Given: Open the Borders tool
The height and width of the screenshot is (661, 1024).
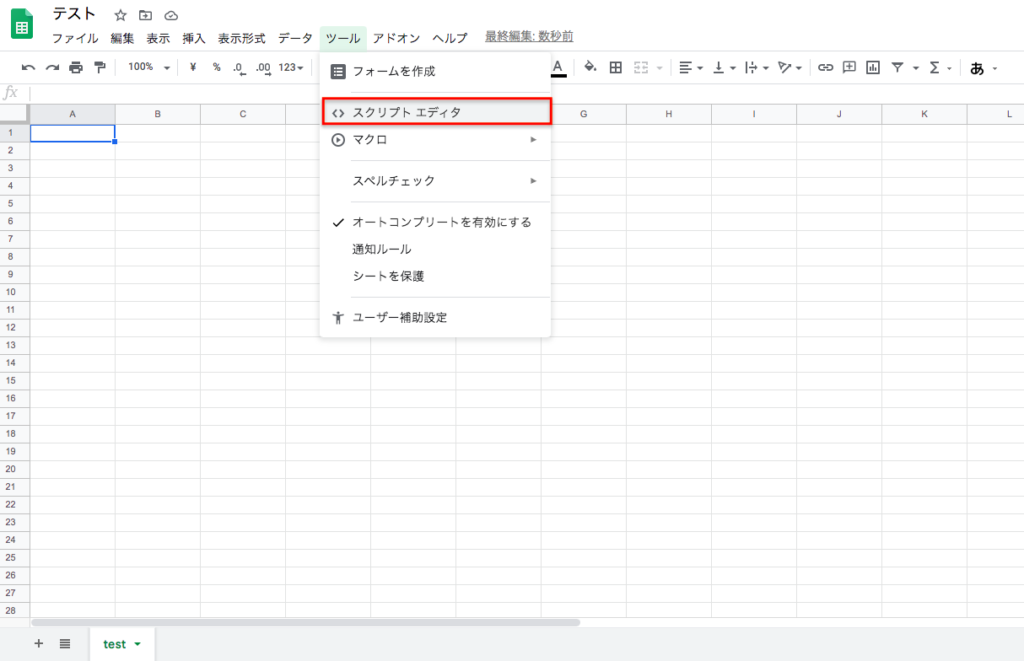Looking at the screenshot, I should pos(614,67).
